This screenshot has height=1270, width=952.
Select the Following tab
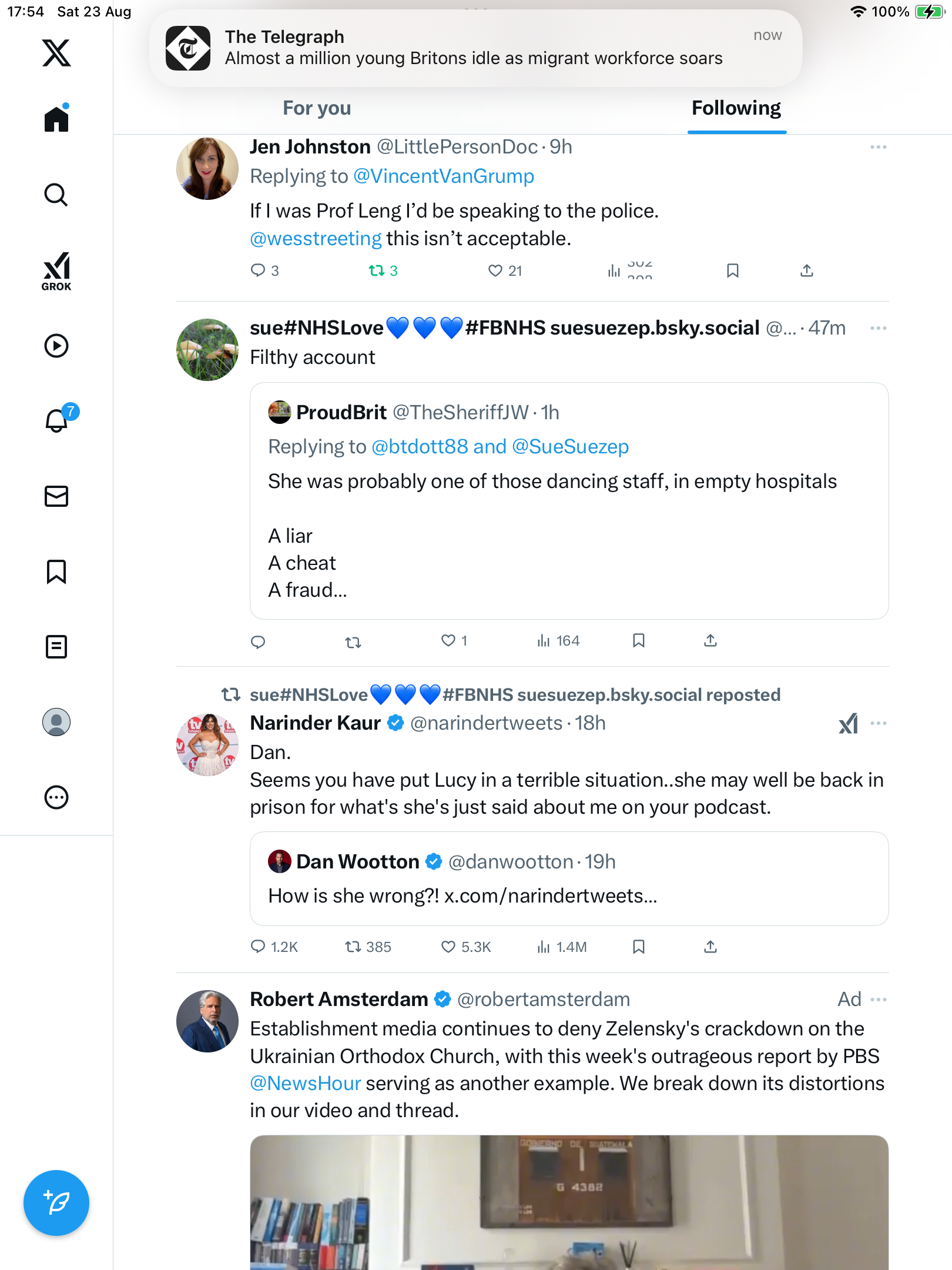(x=736, y=108)
